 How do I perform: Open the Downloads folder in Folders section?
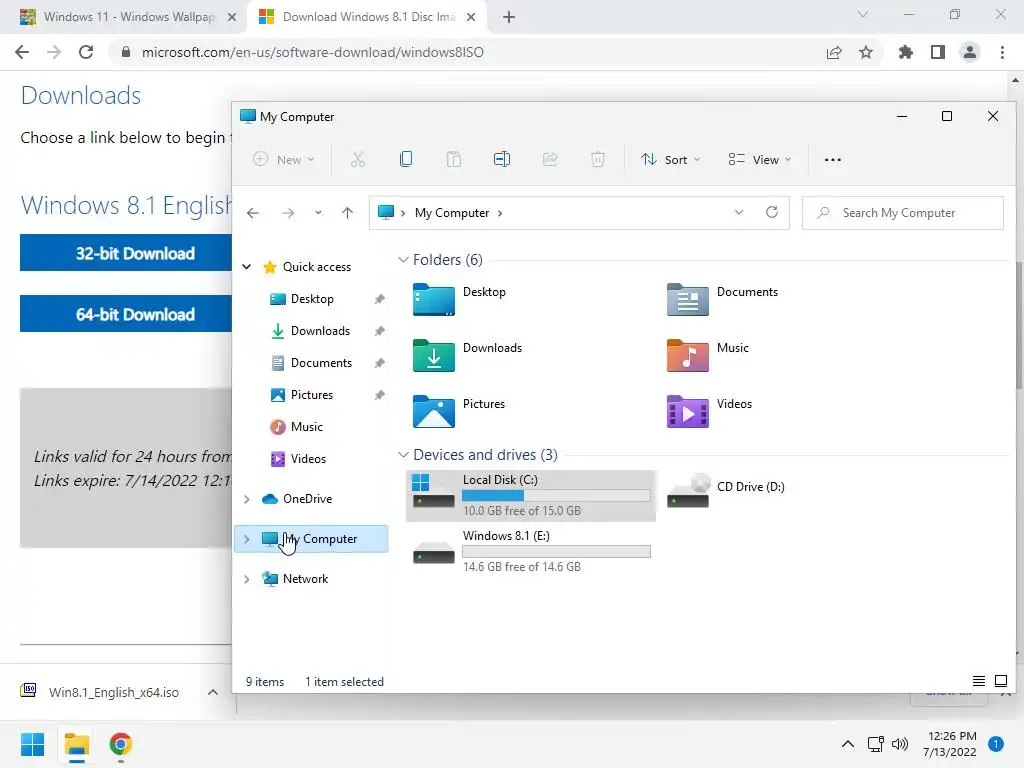[x=467, y=355]
